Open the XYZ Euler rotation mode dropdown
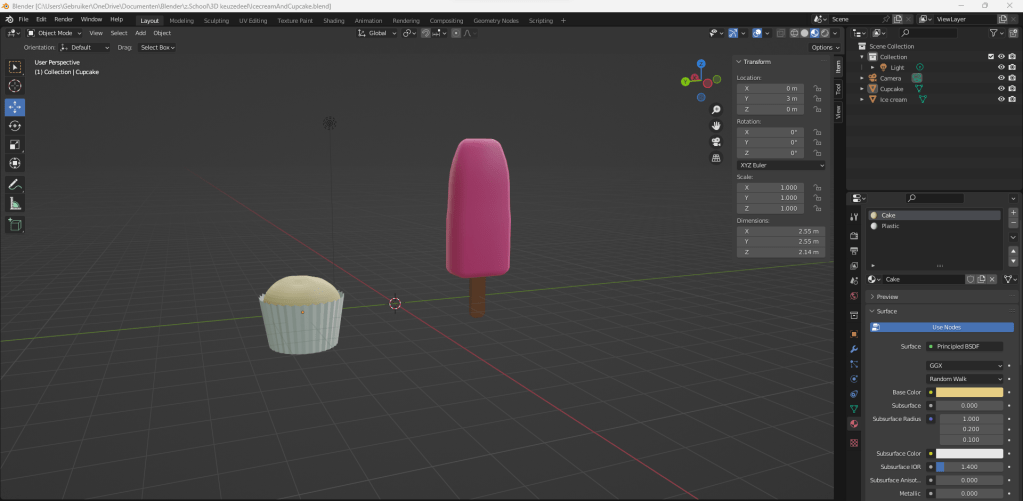1023x501 pixels. 781,164
